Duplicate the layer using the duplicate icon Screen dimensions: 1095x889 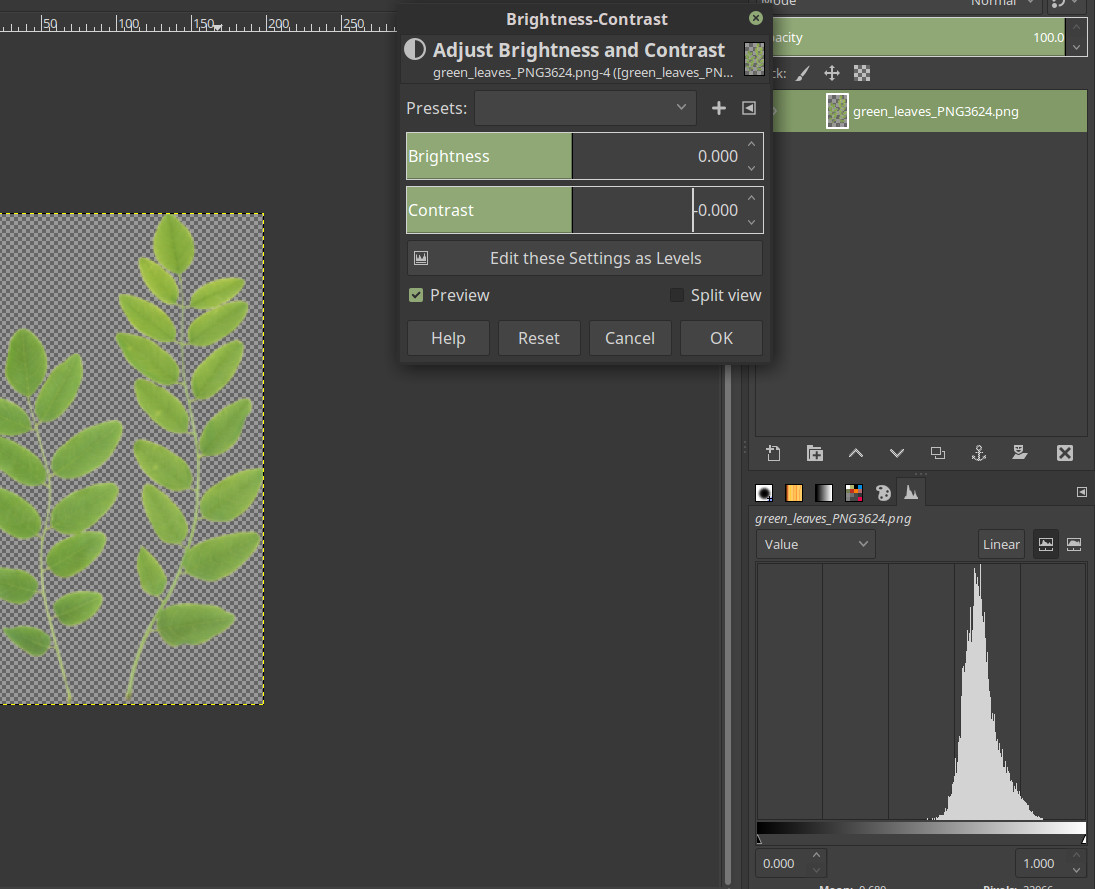tap(937, 453)
